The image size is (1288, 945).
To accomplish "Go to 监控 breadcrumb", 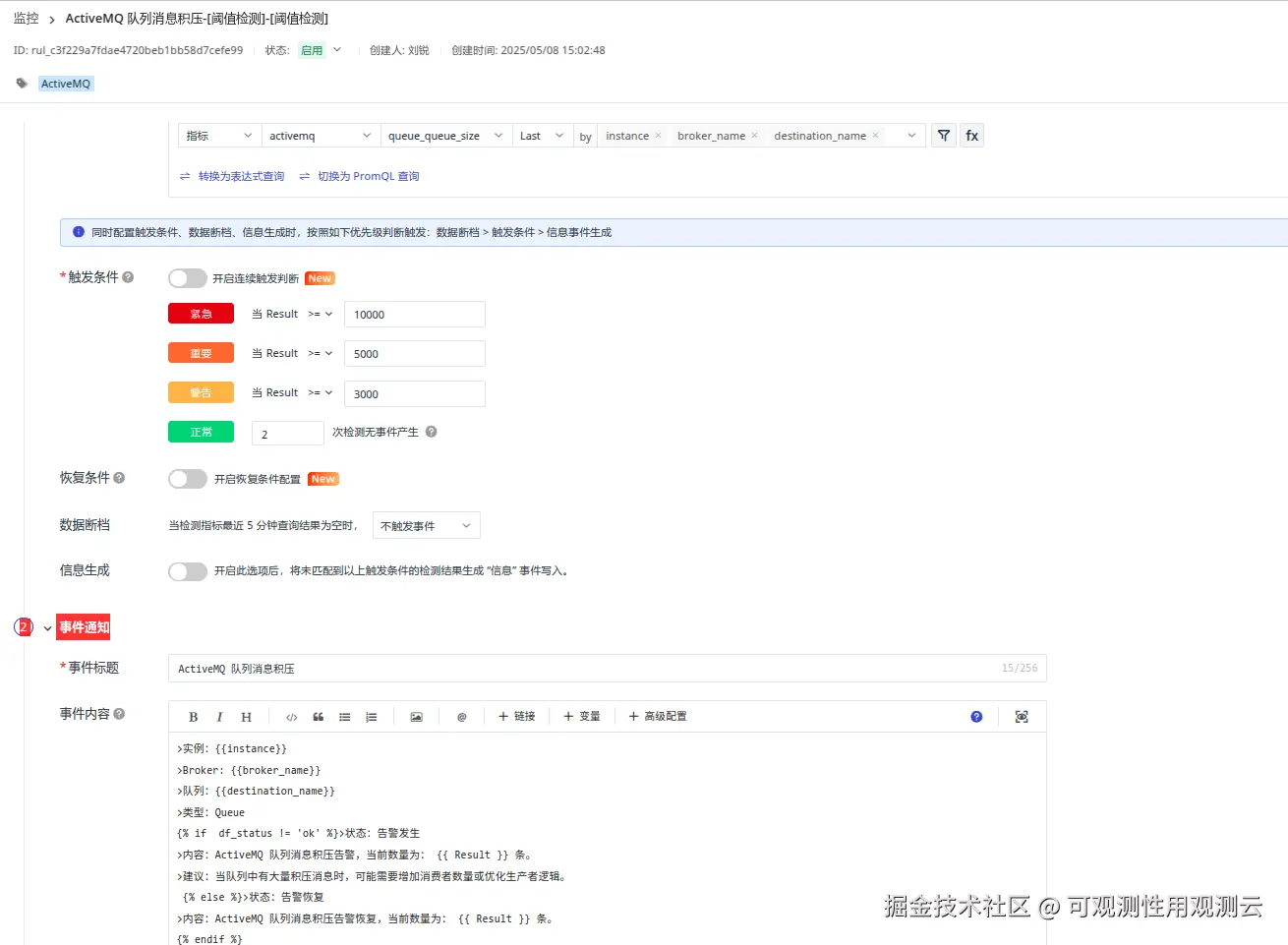I will click(x=27, y=19).
